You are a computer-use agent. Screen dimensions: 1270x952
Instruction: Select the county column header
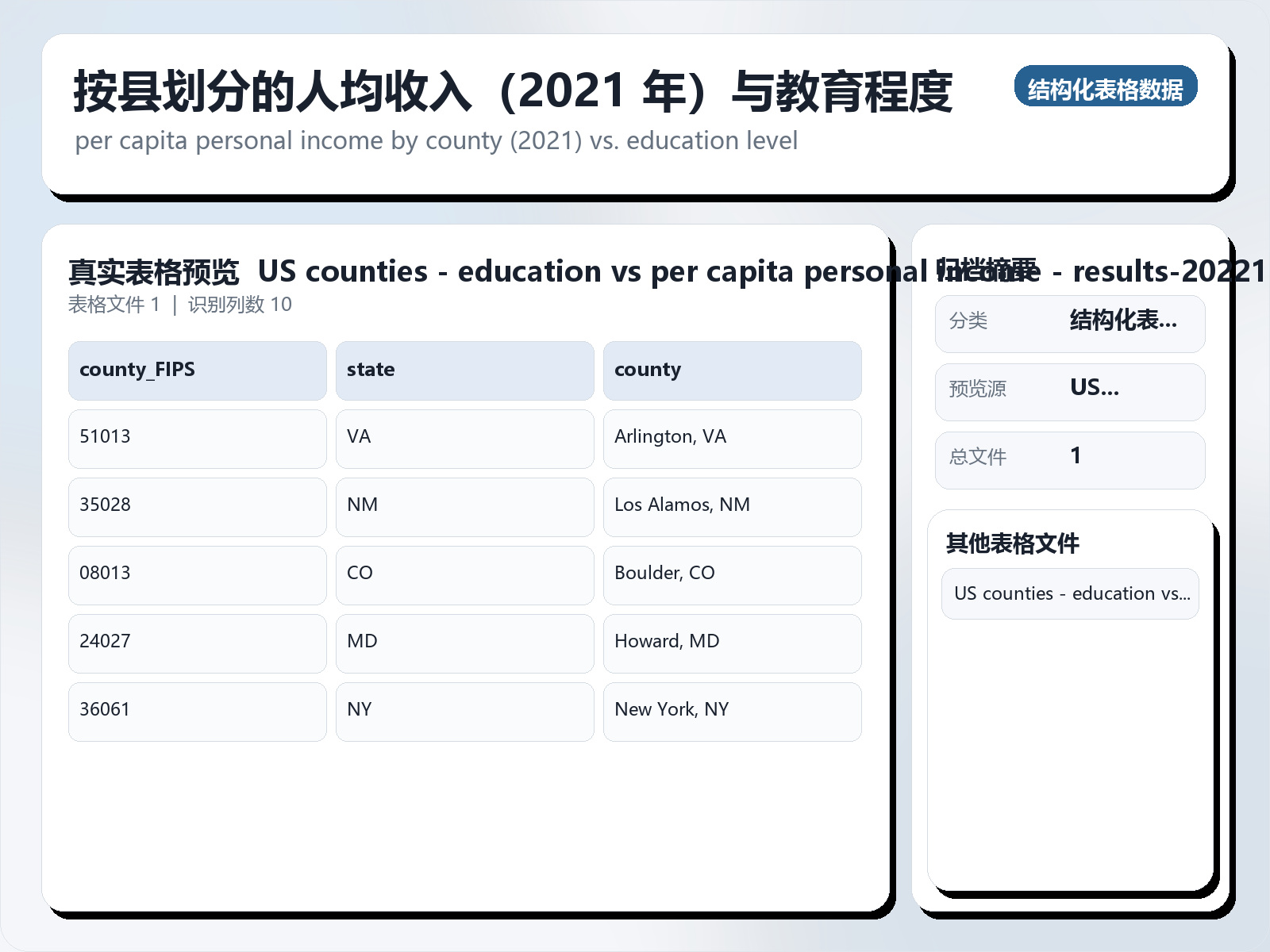(x=732, y=370)
